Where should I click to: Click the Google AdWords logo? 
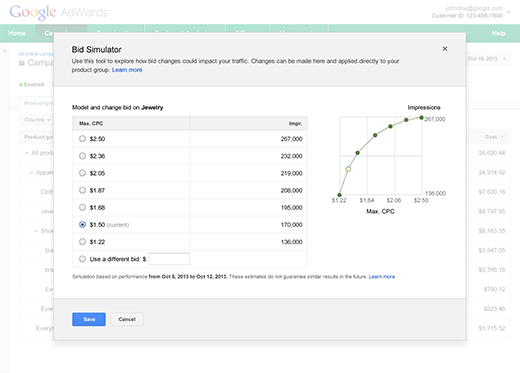[x=59, y=12]
